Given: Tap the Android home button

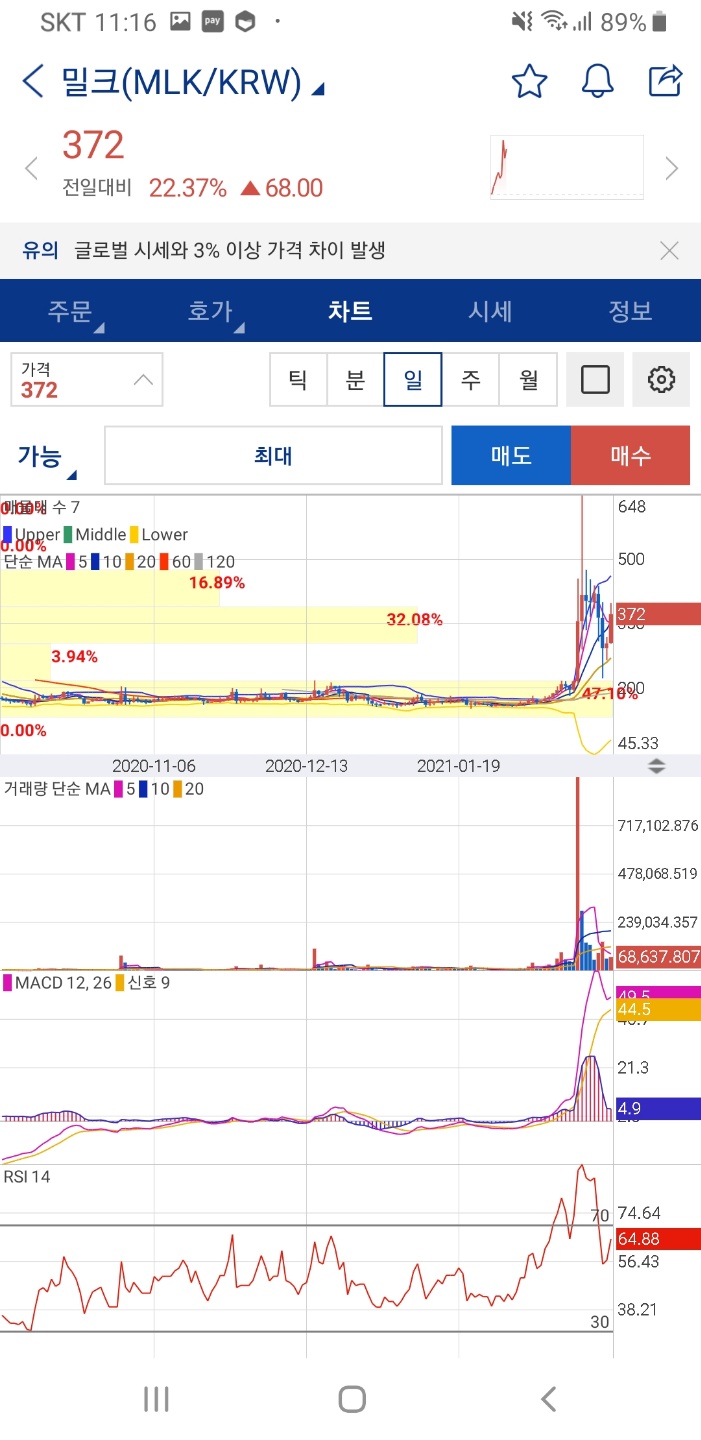Looking at the screenshot, I should [352, 1399].
